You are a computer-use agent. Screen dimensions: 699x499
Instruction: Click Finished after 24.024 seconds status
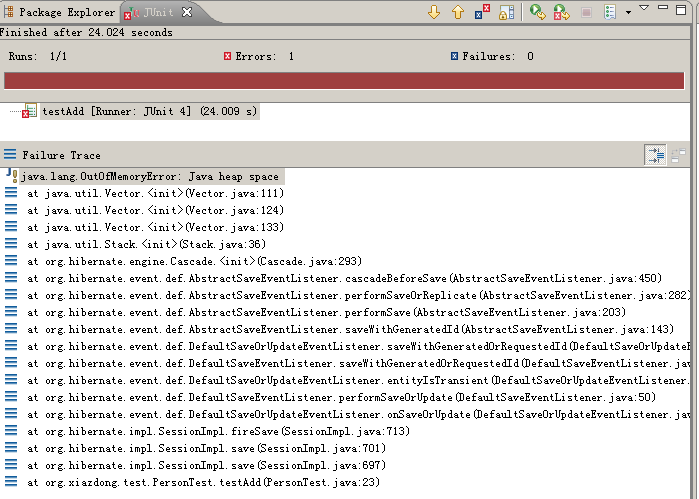(x=86, y=32)
